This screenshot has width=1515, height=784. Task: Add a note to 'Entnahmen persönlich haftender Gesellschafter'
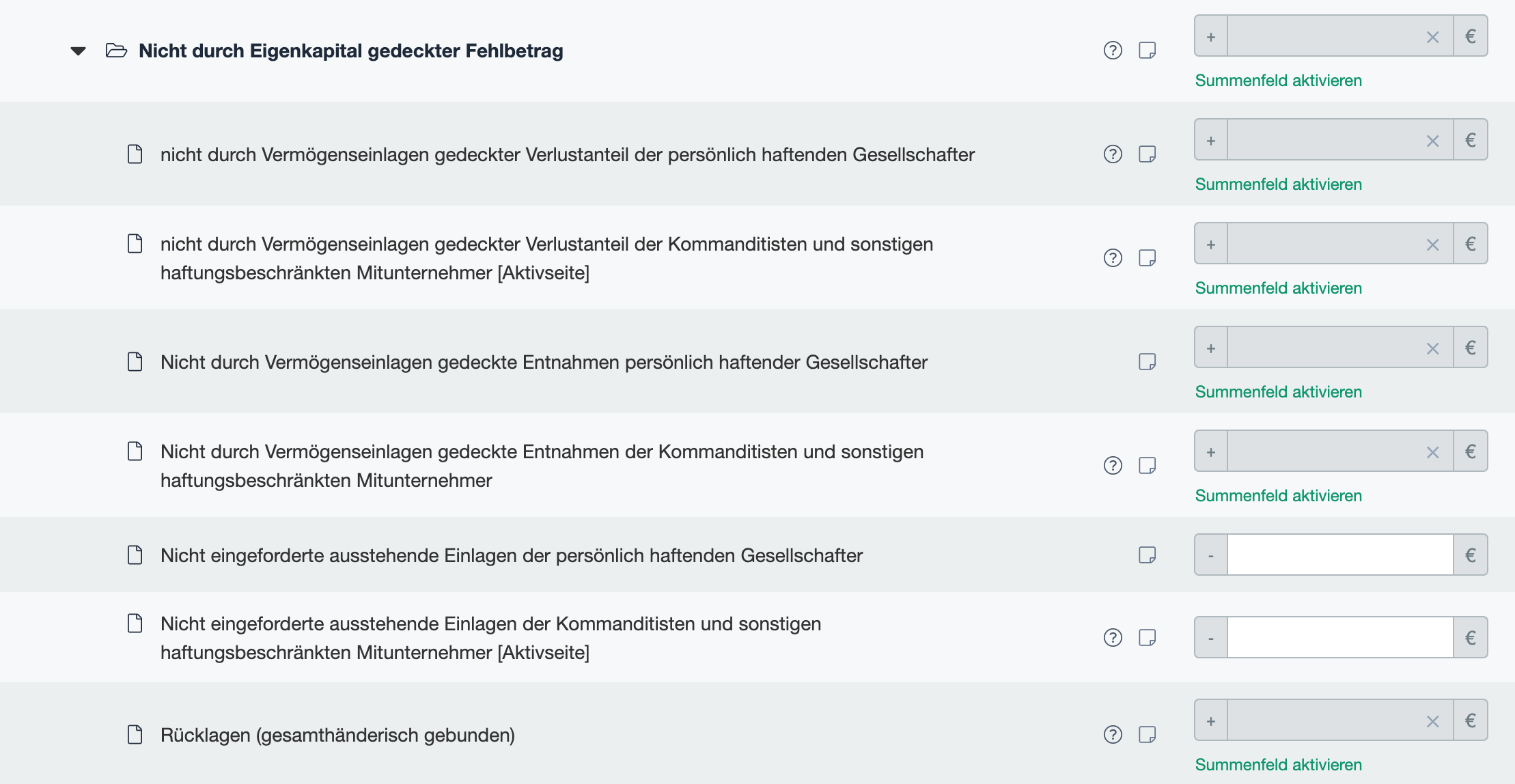coord(1148,361)
